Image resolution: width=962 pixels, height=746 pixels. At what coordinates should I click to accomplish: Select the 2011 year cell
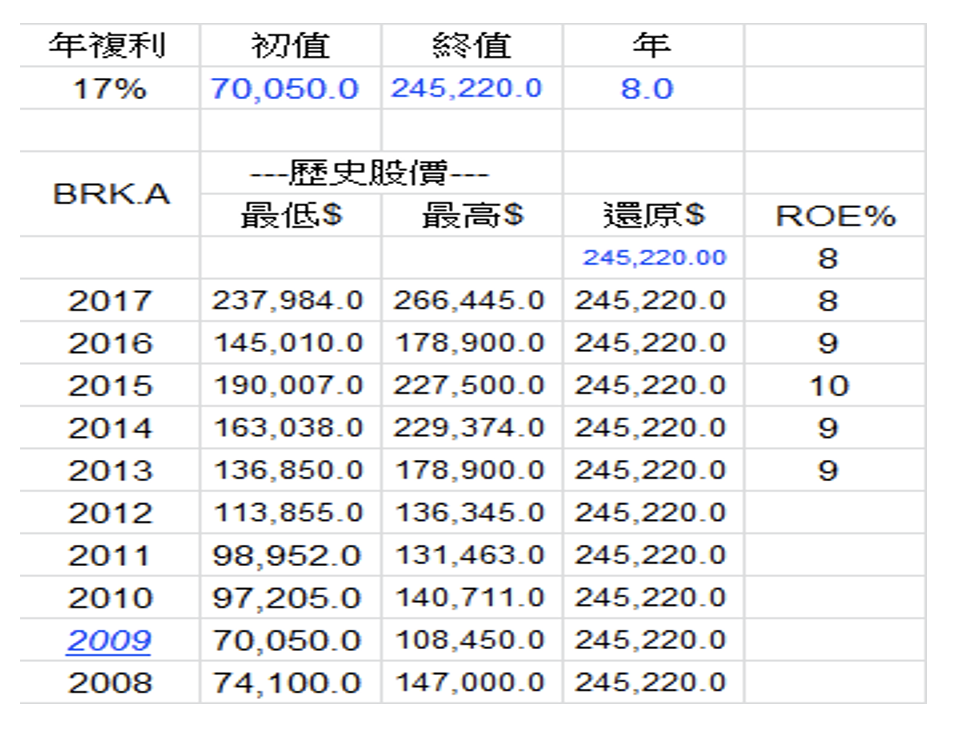[109, 556]
